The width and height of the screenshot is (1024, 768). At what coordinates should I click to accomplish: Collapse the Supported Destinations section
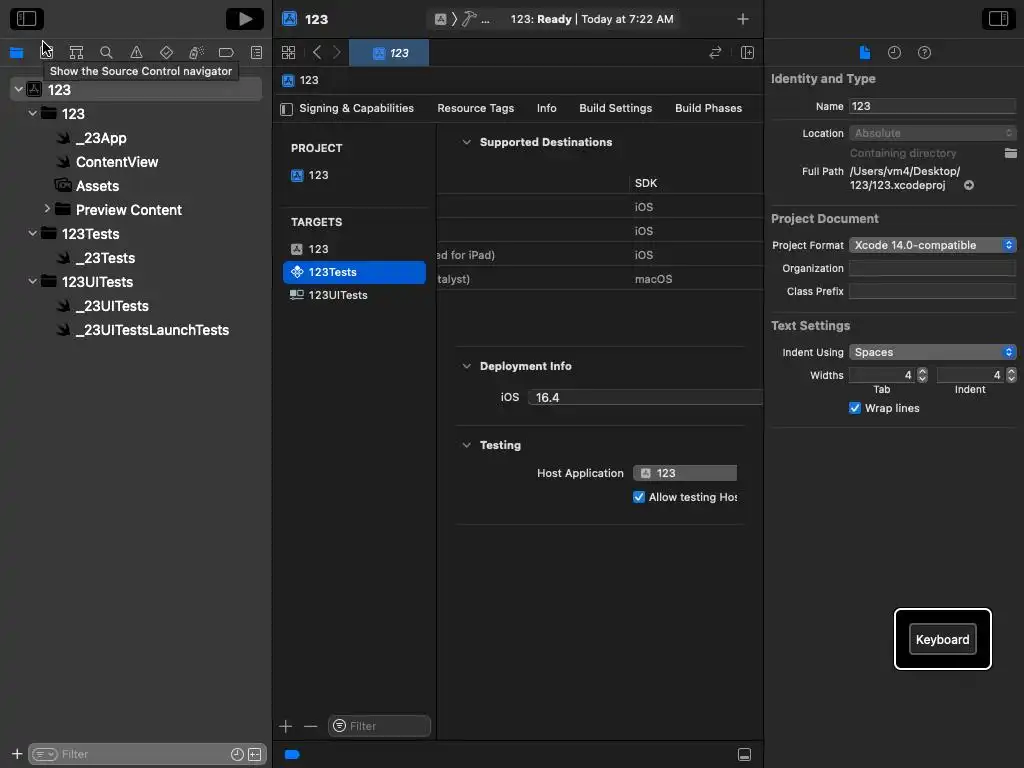[x=466, y=142]
